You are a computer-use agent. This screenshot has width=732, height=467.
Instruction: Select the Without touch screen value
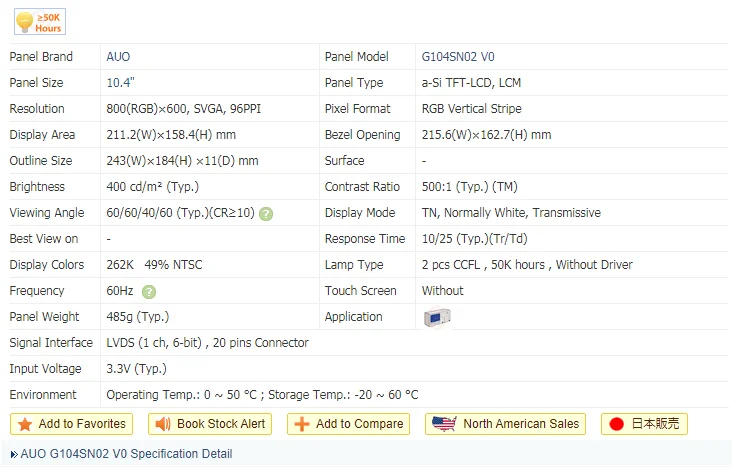tap(443, 291)
